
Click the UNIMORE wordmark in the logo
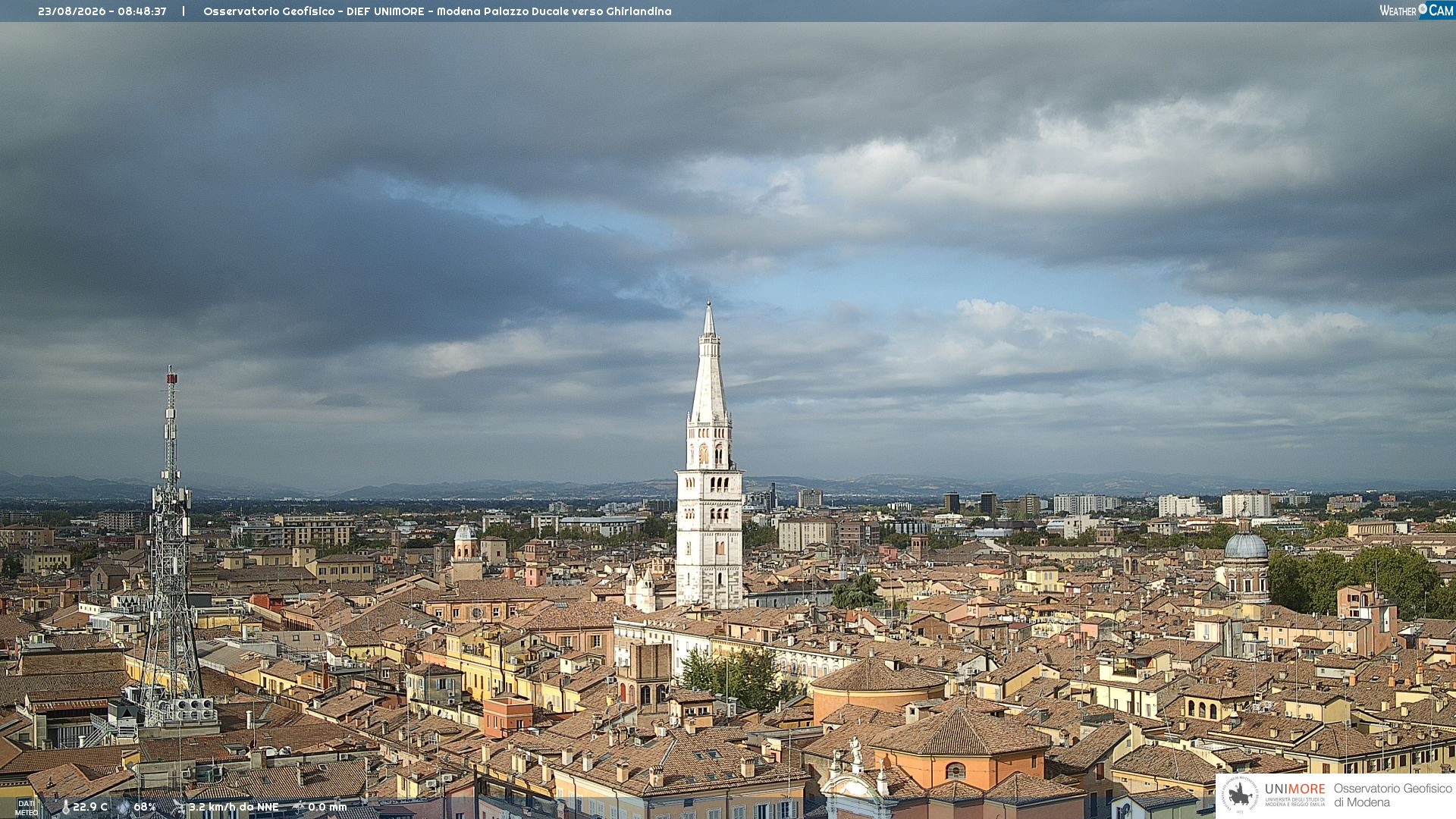coord(1295,789)
